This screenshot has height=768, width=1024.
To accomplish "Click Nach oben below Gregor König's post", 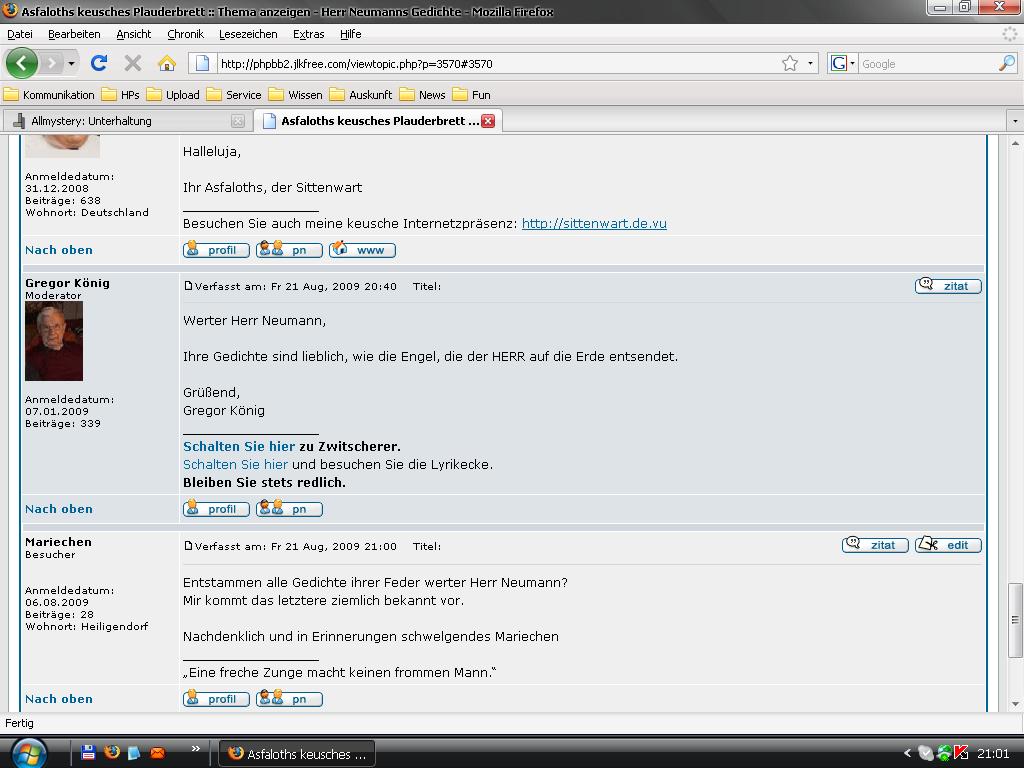I will pos(59,509).
